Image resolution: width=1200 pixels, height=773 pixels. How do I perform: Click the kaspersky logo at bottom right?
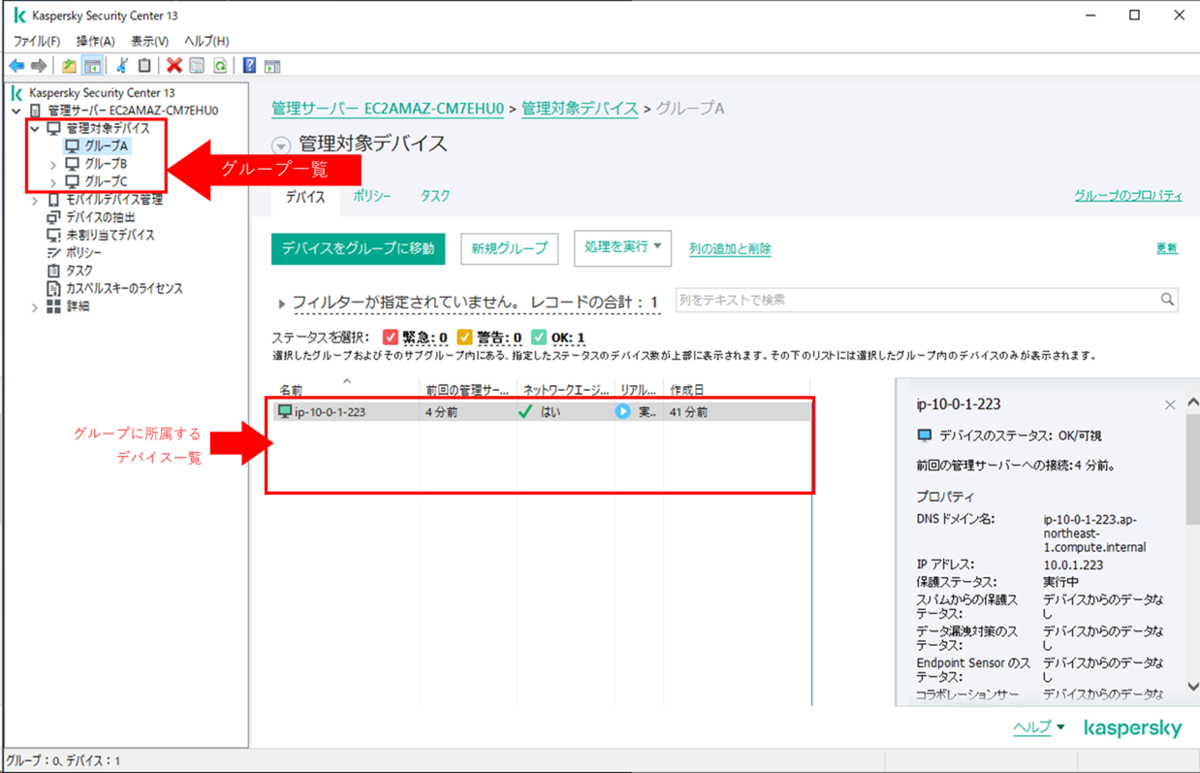point(1132,729)
